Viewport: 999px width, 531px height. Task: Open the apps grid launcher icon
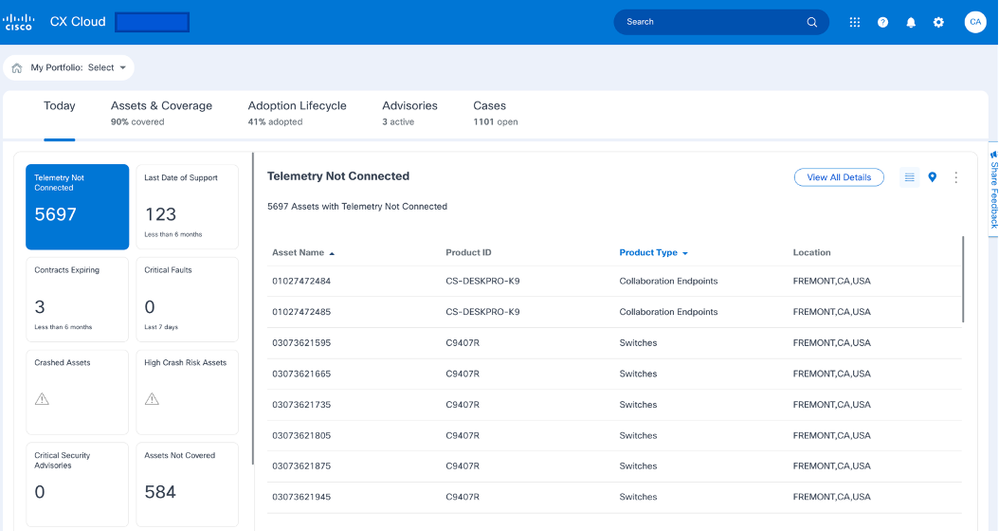tap(854, 22)
